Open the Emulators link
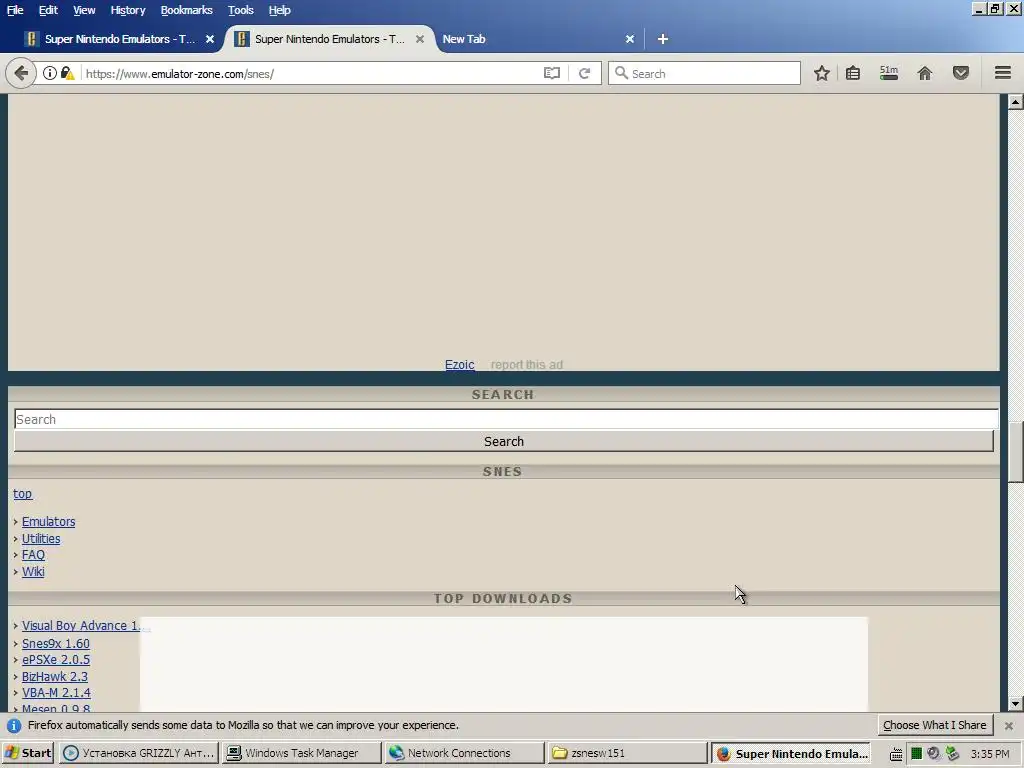1024x768 pixels. click(x=49, y=522)
